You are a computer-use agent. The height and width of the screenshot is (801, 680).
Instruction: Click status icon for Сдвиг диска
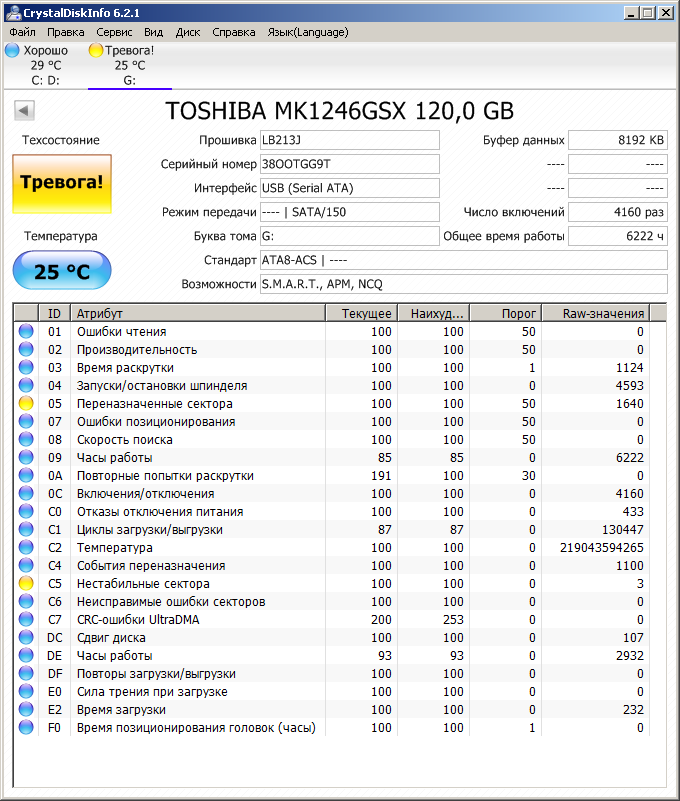26,638
